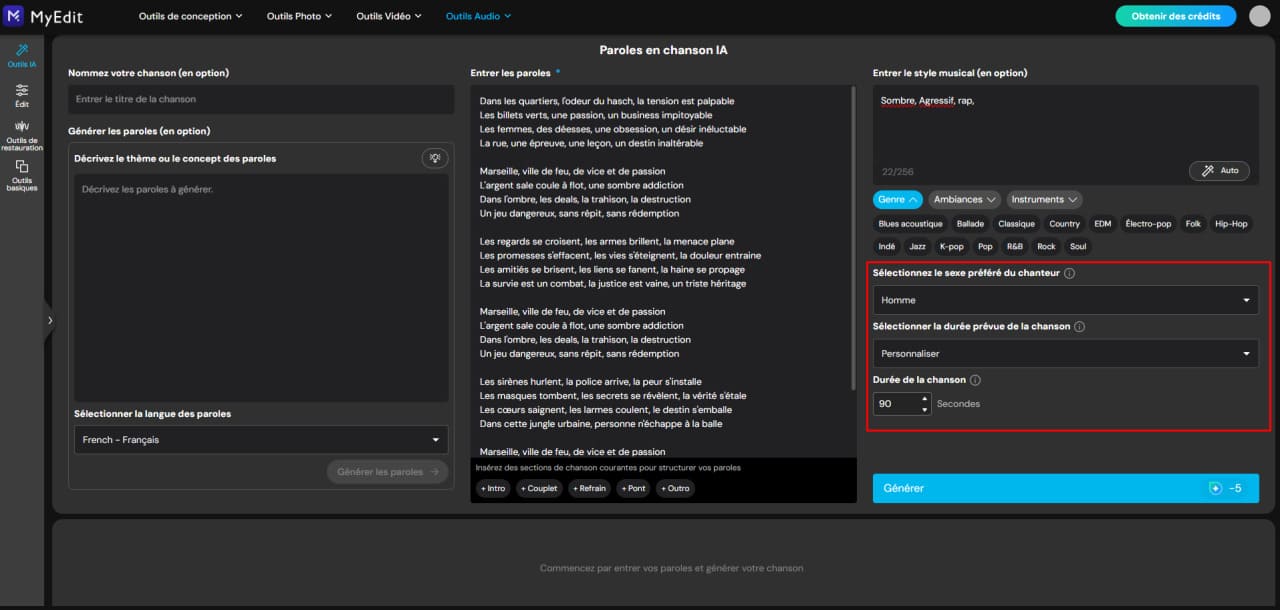Viewport: 1280px width, 610px height.
Task: Insert a Refrain section tag
Action: [x=590, y=489]
